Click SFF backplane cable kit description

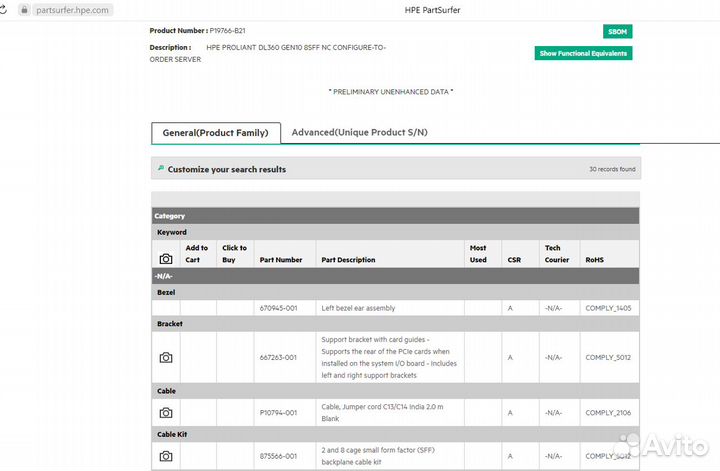click(x=378, y=456)
